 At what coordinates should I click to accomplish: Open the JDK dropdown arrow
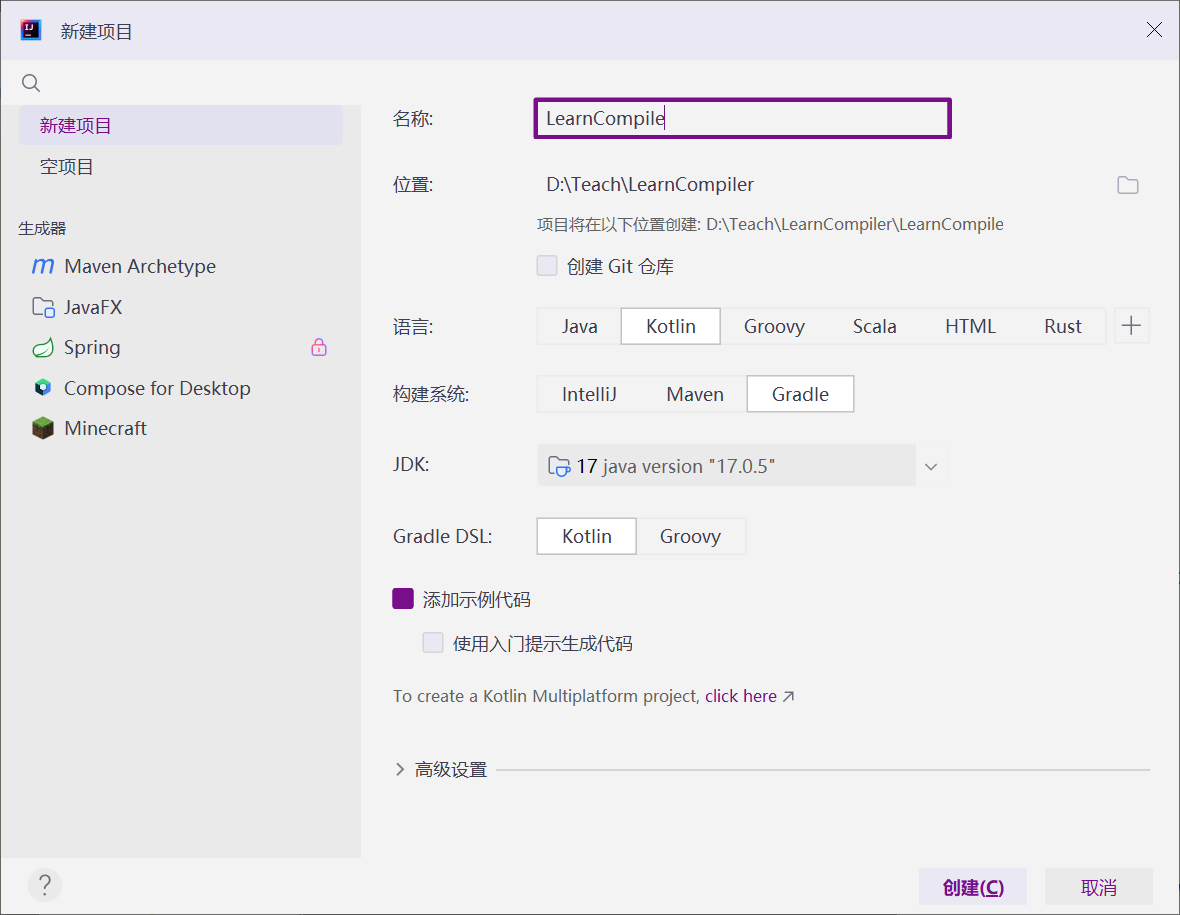[x=931, y=467]
